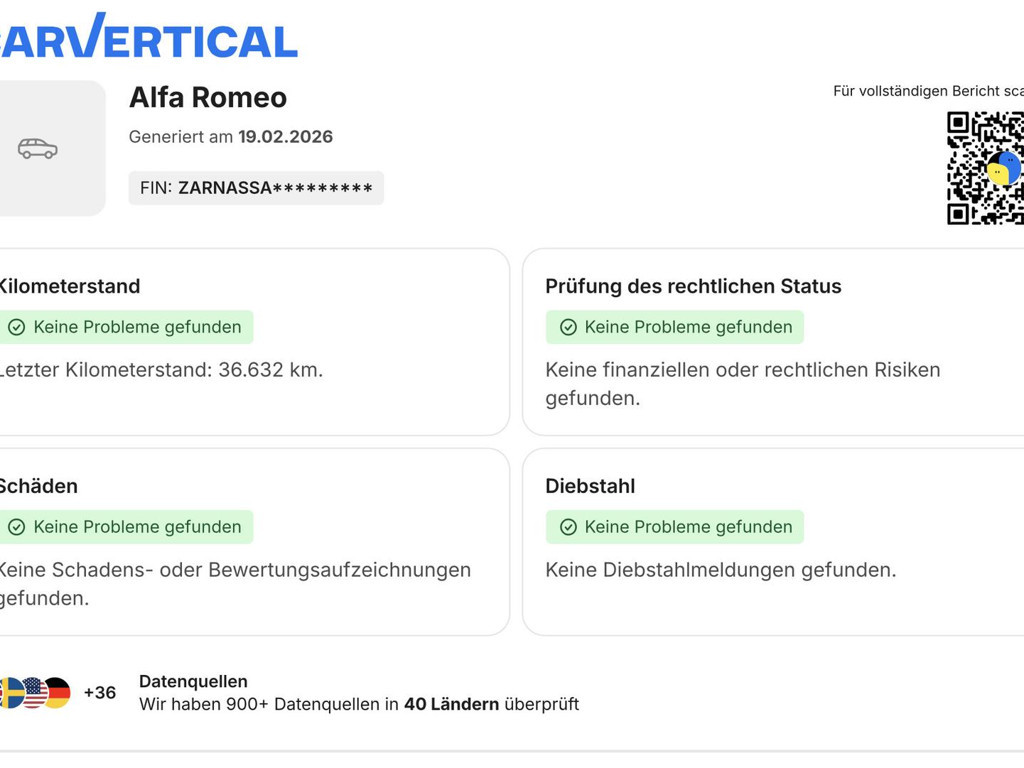Click the QR code for the full report
The image size is (1024, 768).
point(986,168)
